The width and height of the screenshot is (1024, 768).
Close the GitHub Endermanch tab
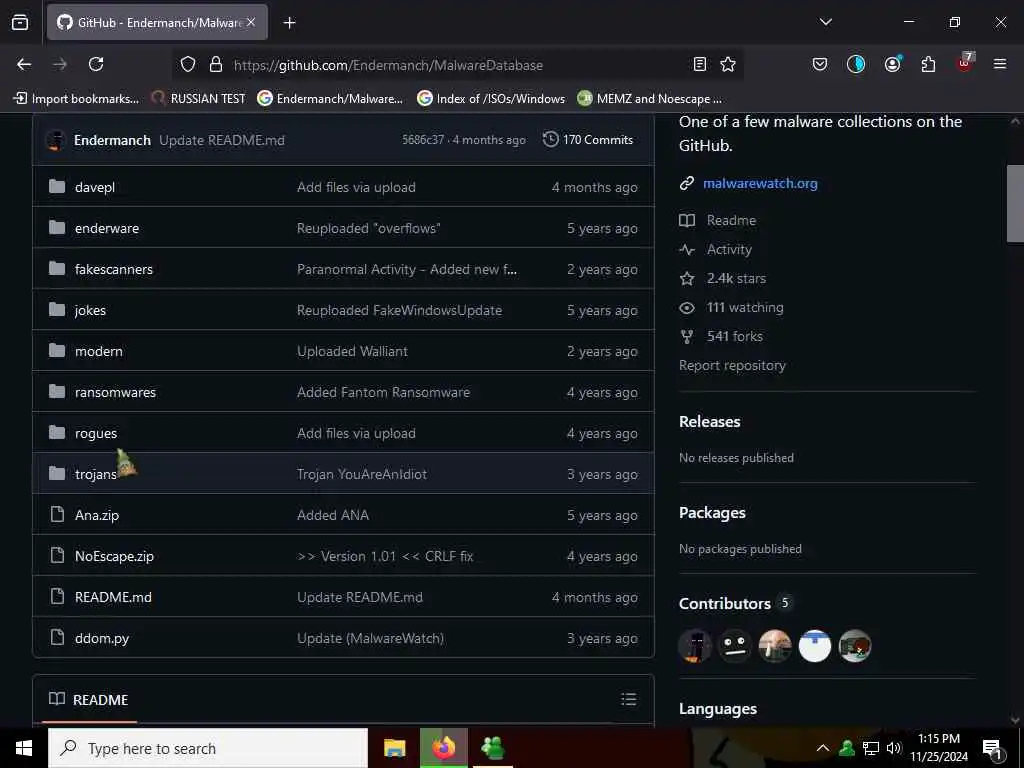click(251, 22)
